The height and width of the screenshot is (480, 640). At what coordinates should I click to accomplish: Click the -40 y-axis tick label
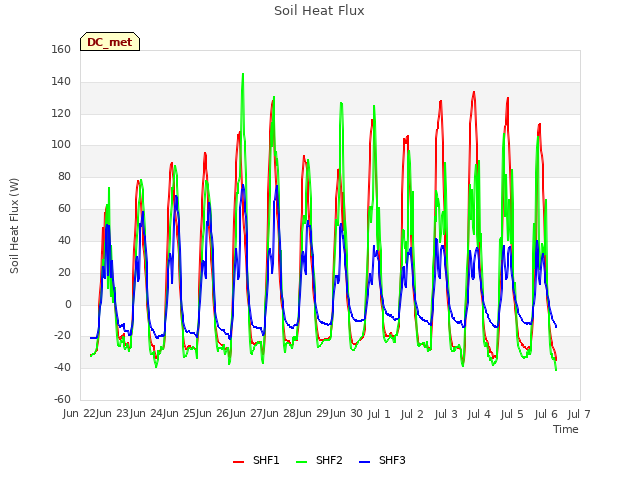click(x=62, y=367)
